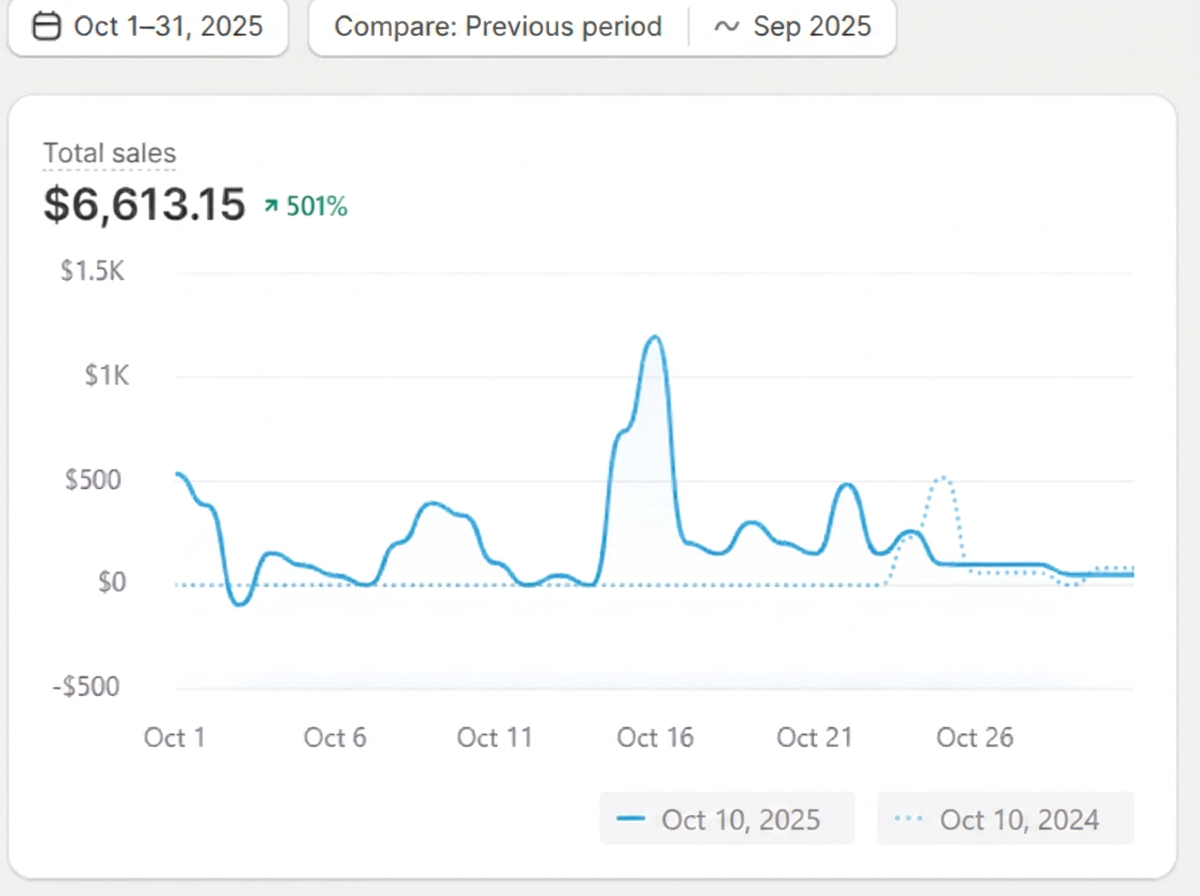This screenshot has height=896, width=1200.
Task: Click the -$500 y-axis label
Action: [x=87, y=686]
